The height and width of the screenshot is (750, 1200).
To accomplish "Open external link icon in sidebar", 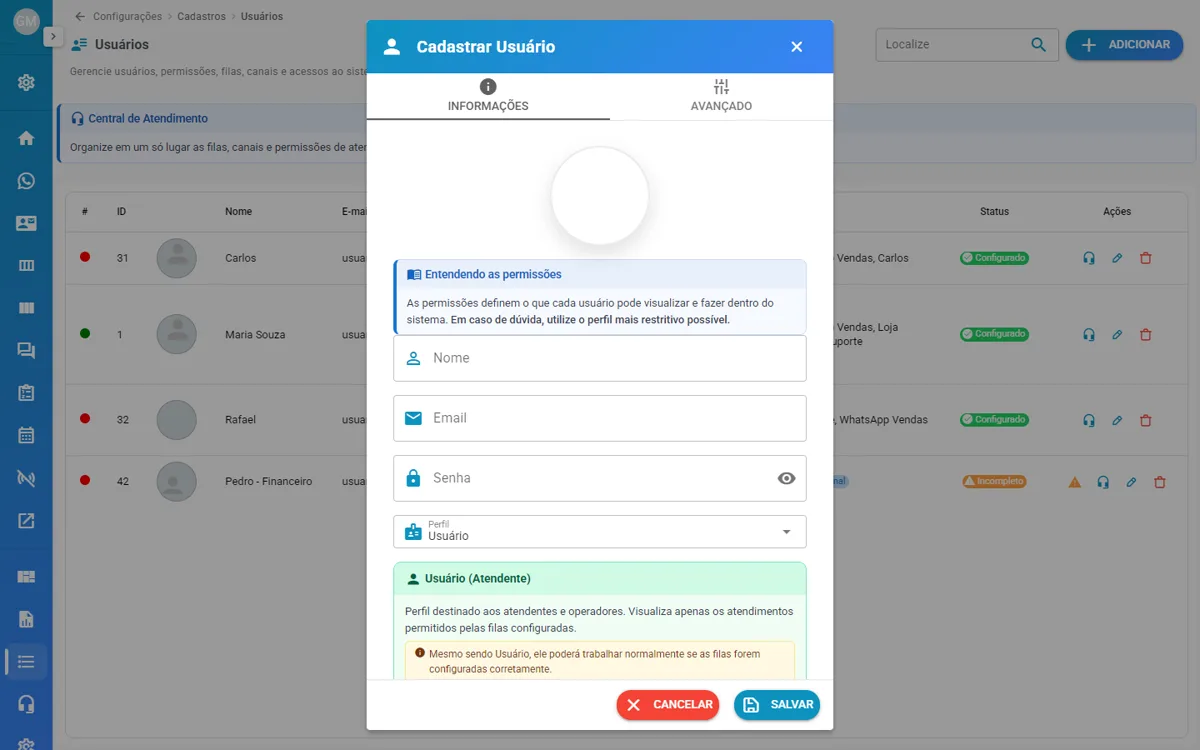I will (x=26, y=520).
